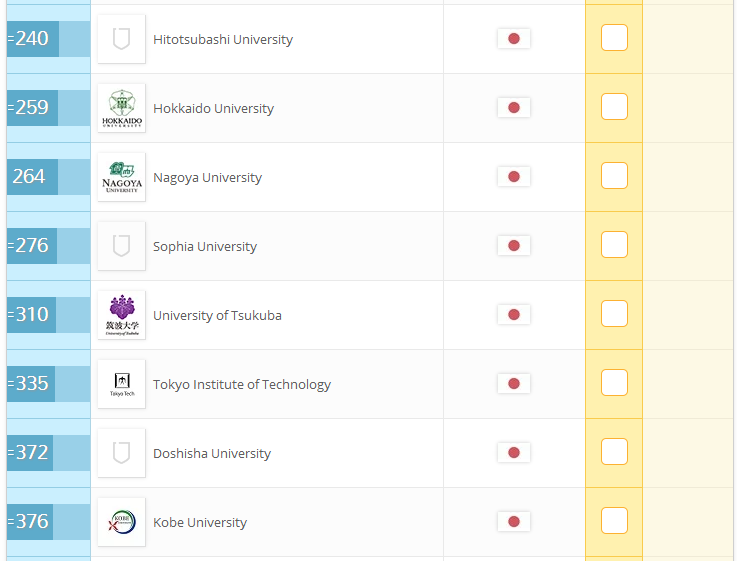737x561 pixels.
Task: Click Japan flag in Hokkaido University row
Action: (514, 108)
